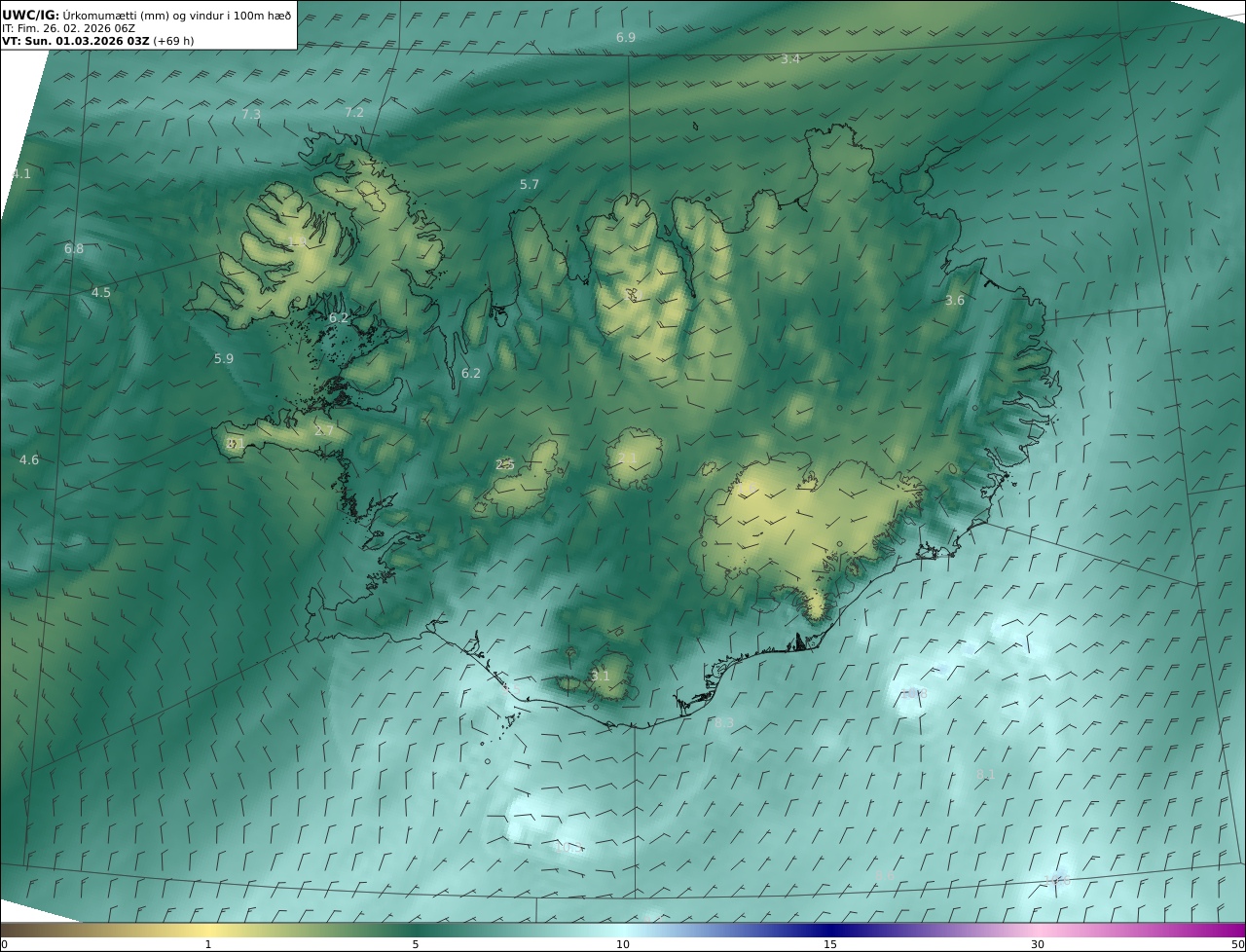Click the 2.1 value on Hofsjökull glacier
The image size is (1246, 952).
[628, 458]
